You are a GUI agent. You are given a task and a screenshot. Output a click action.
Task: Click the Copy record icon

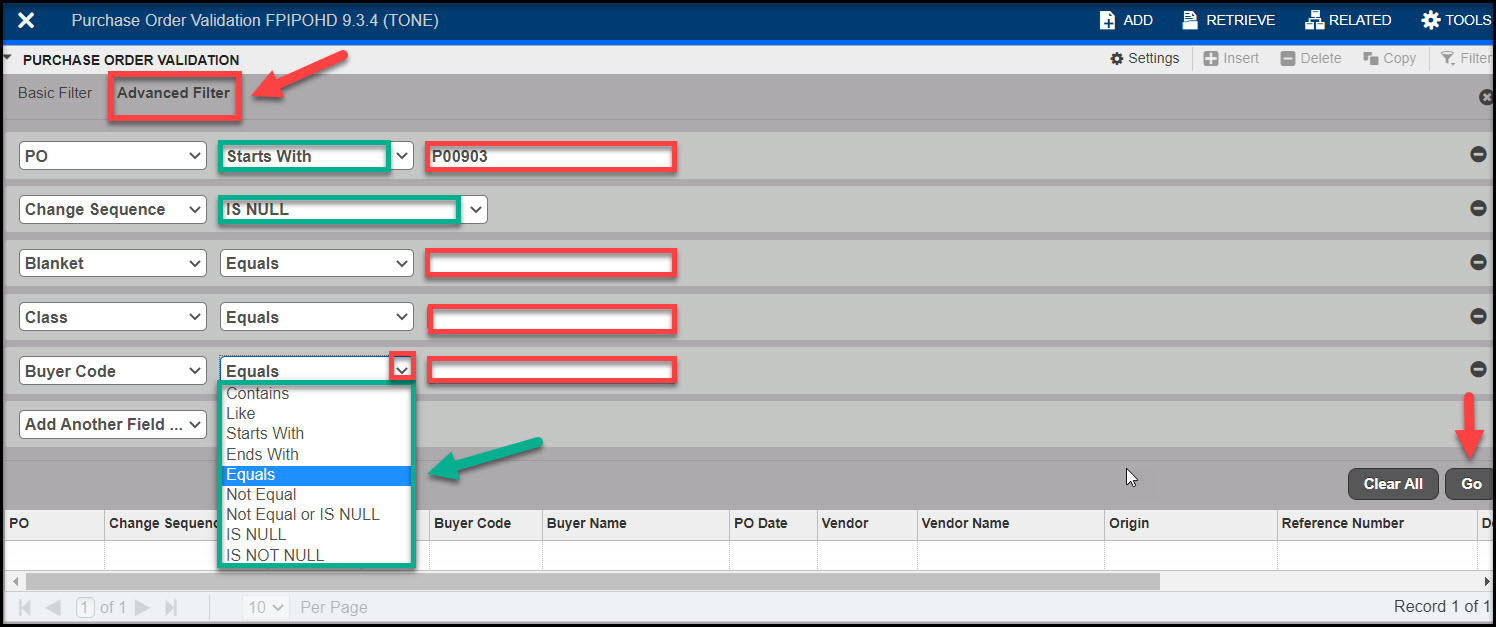pos(1390,58)
